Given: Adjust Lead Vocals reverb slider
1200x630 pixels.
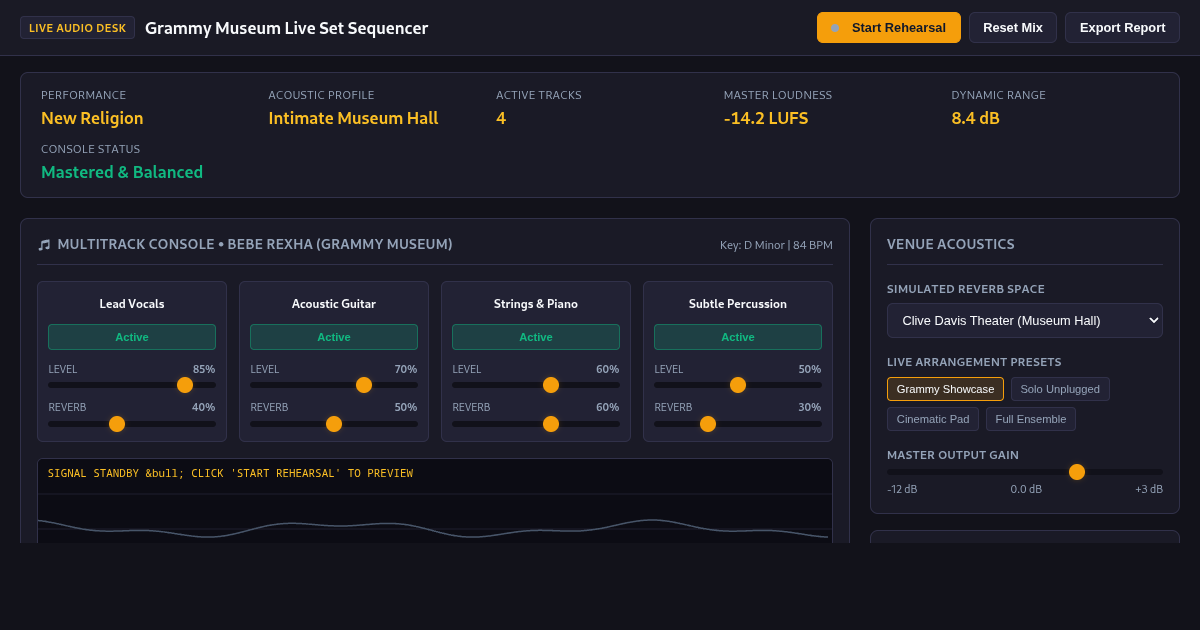Looking at the screenshot, I should point(132,424).
